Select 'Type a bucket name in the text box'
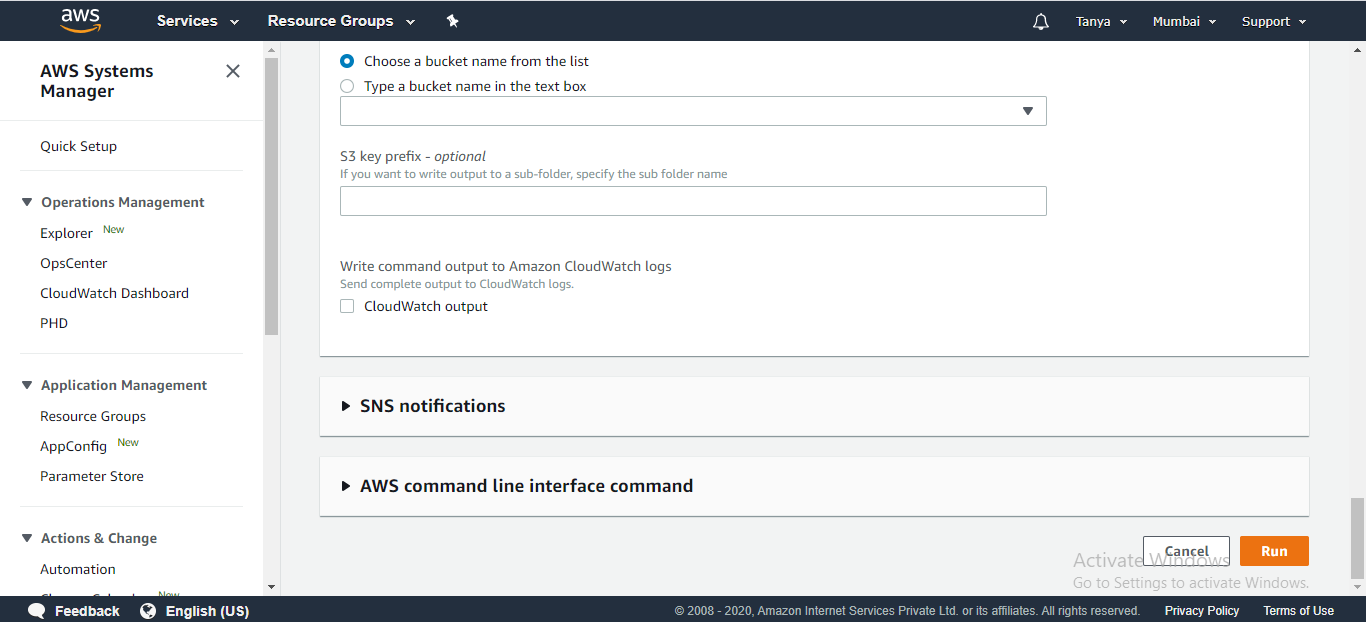The height and width of the screenshot is (622, 1366). 347,86
